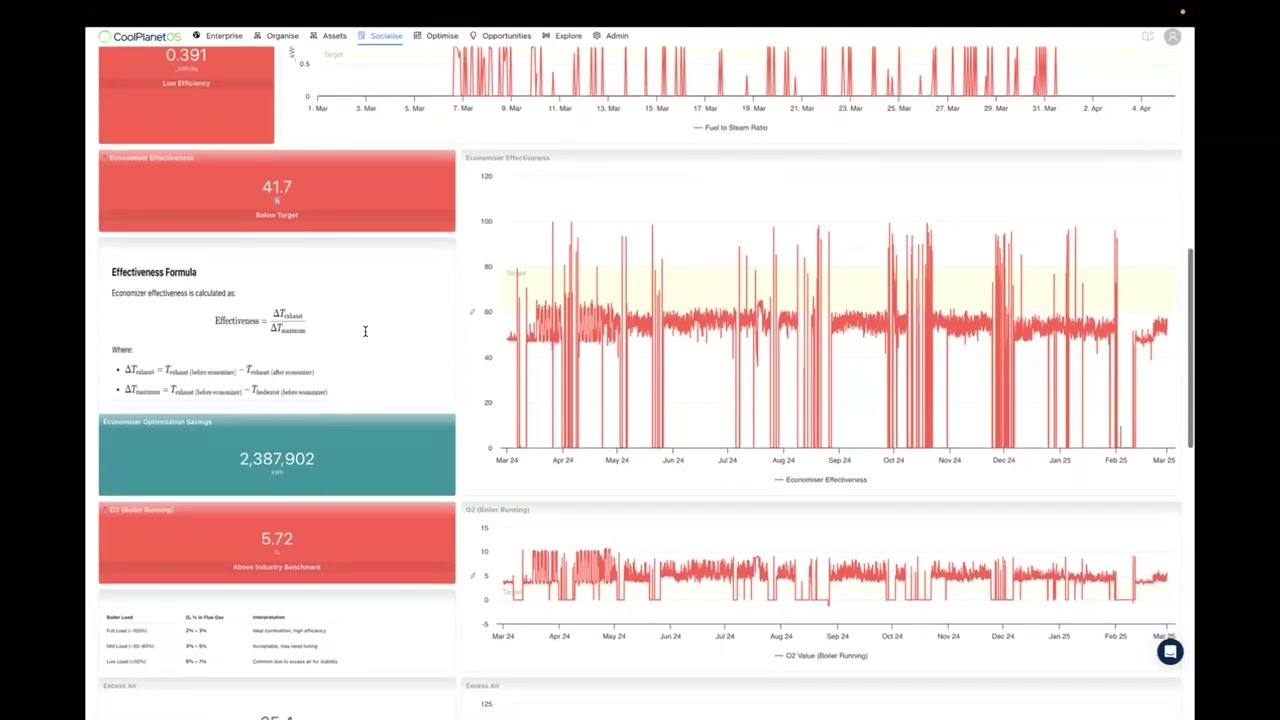Viewport: 1280px width, 720px height.
Task: Open the Admin menu
Action: click(x=617, y=36)
